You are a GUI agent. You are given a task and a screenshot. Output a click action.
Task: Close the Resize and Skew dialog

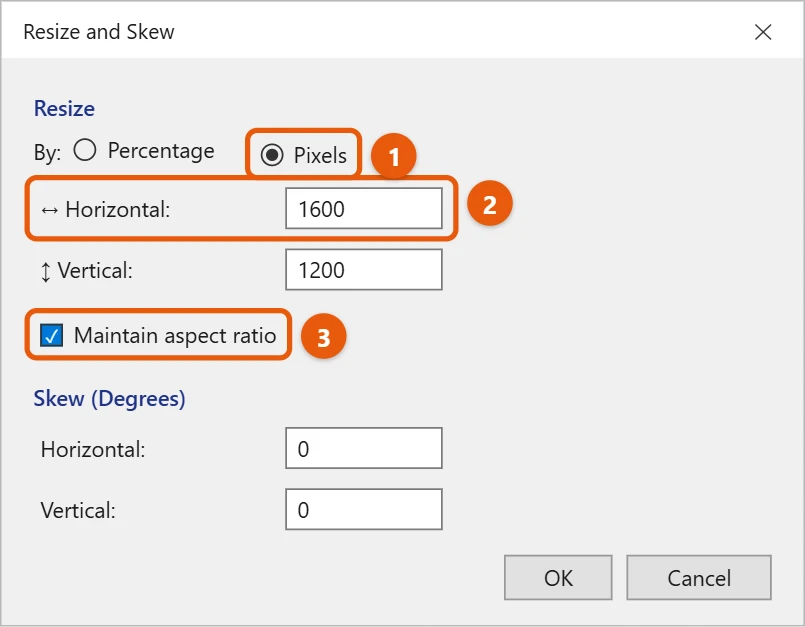(x=763, y=32)
